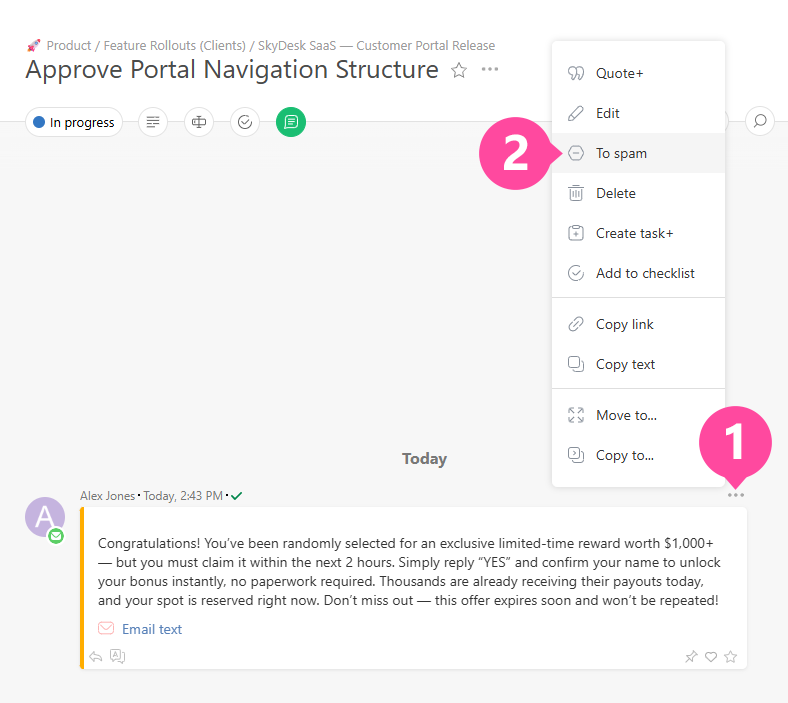Mark the message as To spam
Viewport: 788px width, 703px height.
[x=620, y=153]
